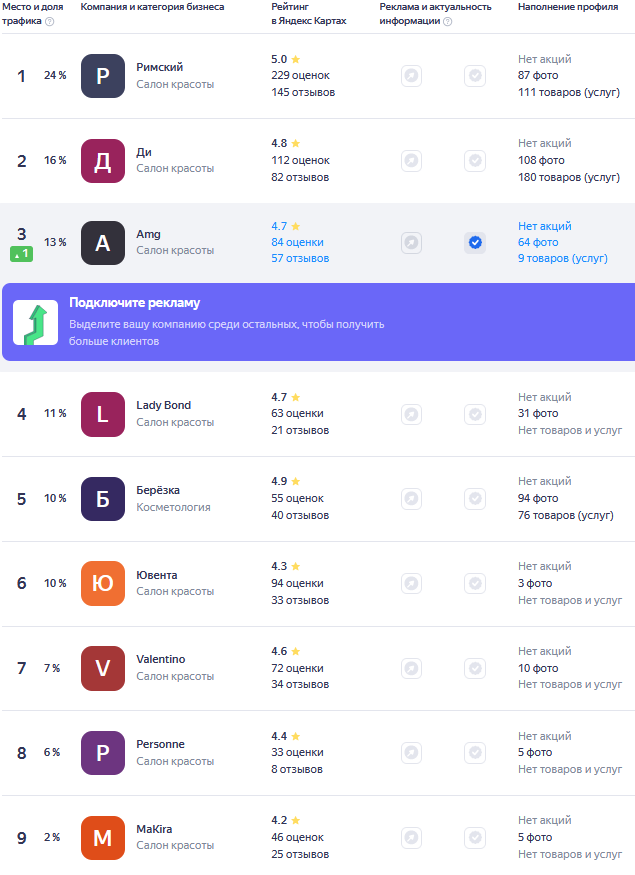
Task: Click the green arrow icon in Подключите рекламу banner
Action: [36, 323]
